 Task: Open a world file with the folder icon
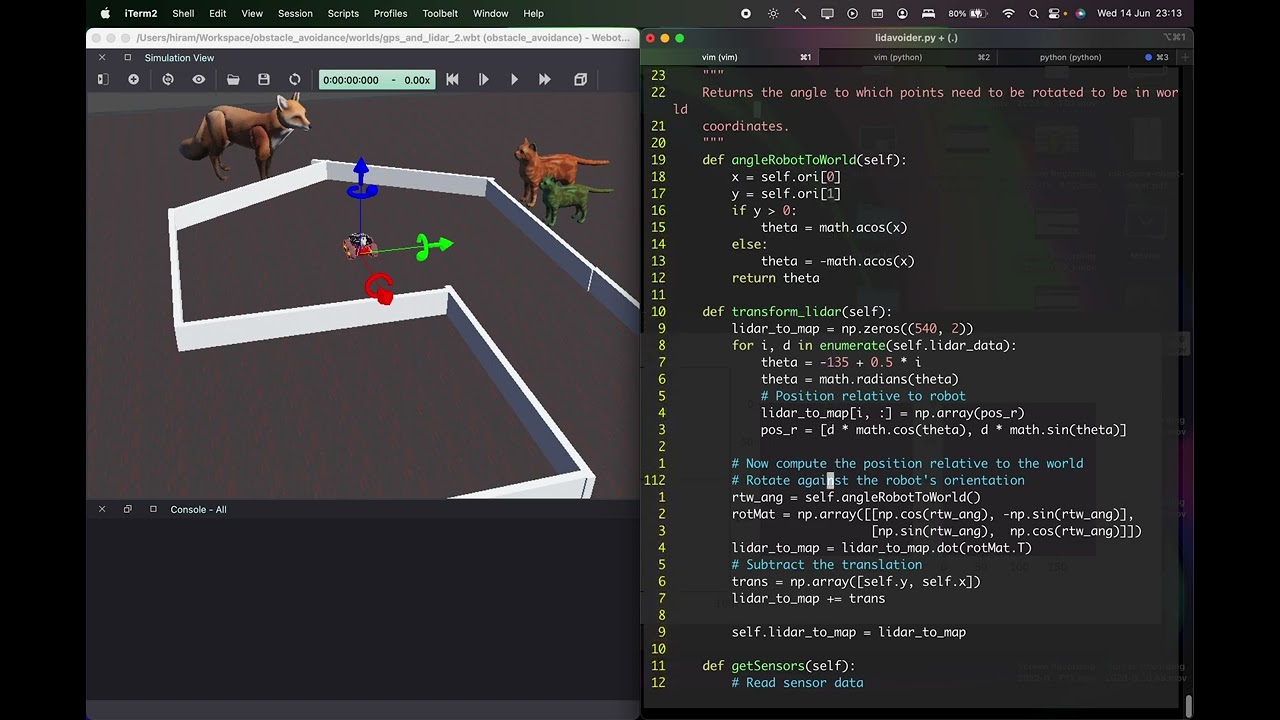[233, 79]
